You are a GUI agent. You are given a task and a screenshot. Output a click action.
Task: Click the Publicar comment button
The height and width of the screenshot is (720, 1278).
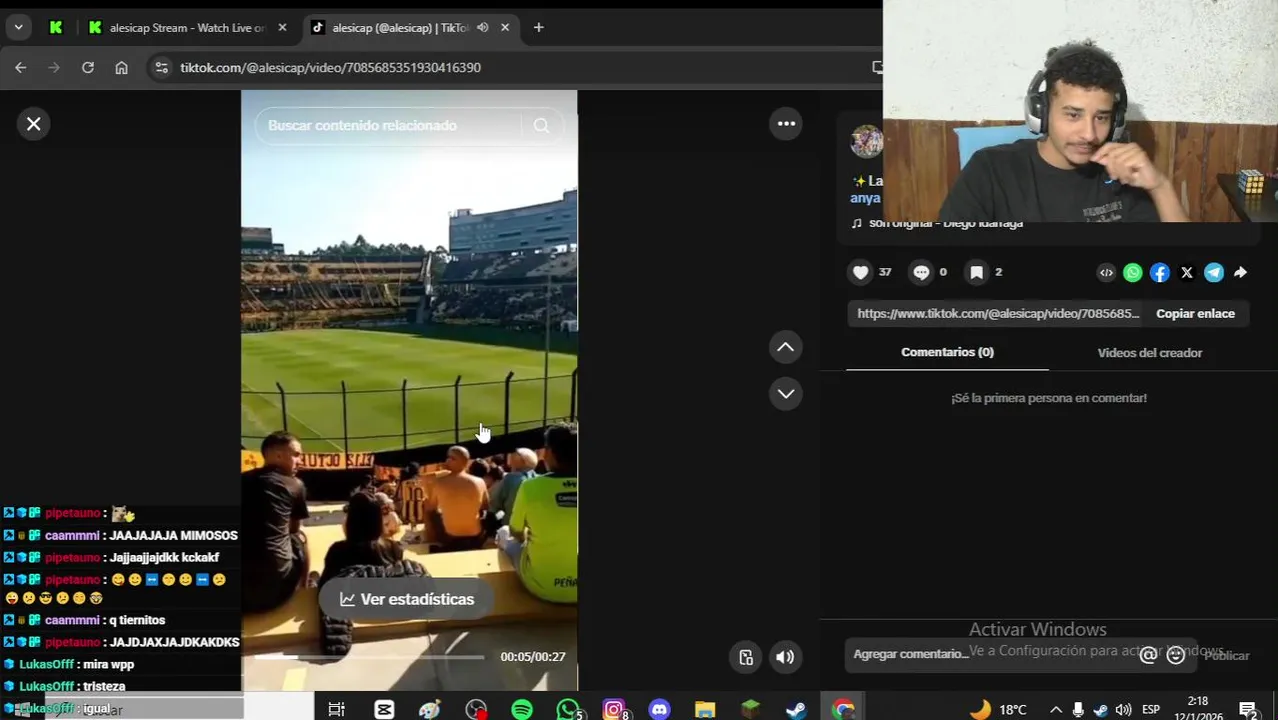(x=1227, y=656)
